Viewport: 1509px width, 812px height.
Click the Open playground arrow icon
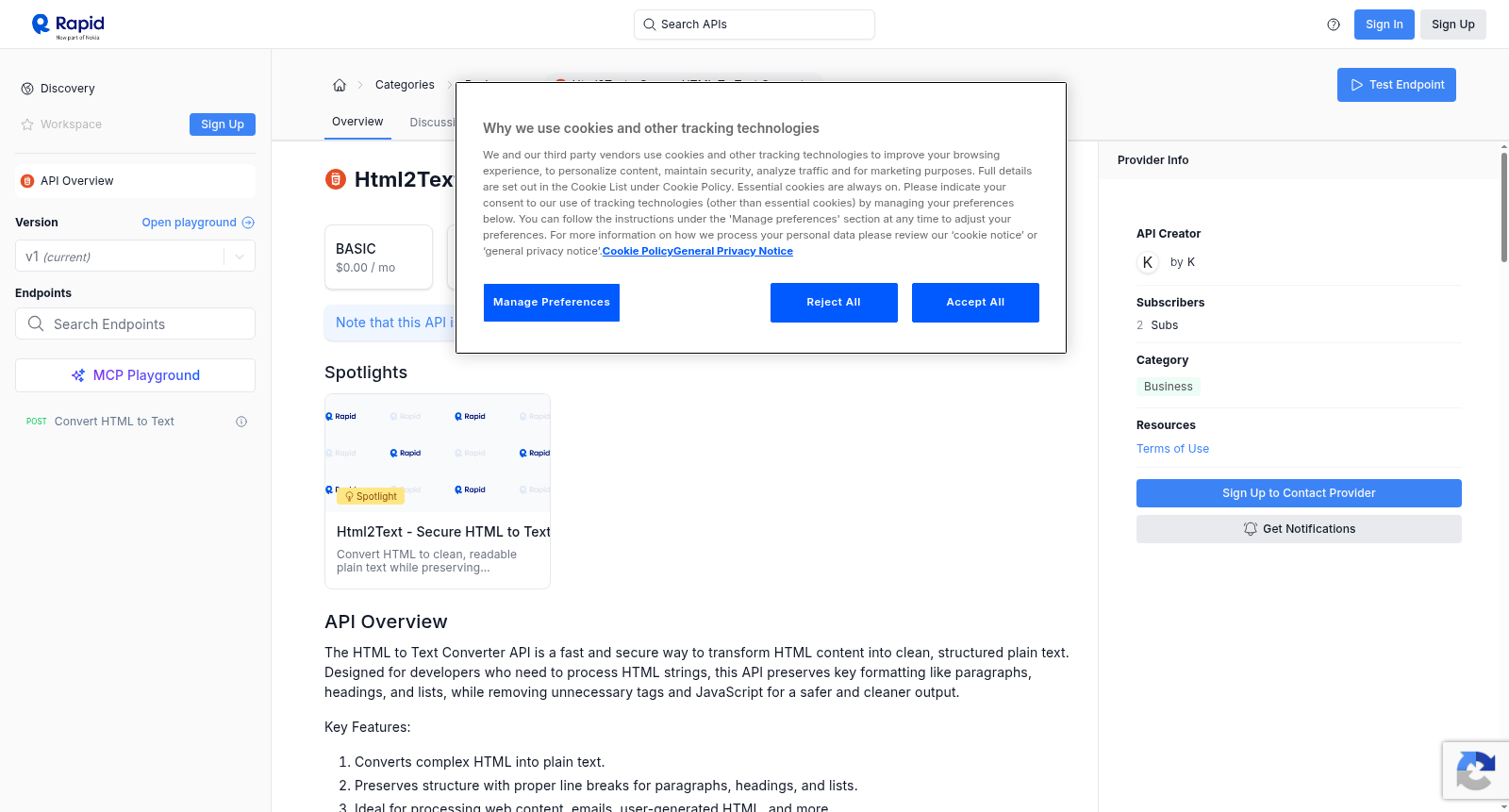click(248, 223)
